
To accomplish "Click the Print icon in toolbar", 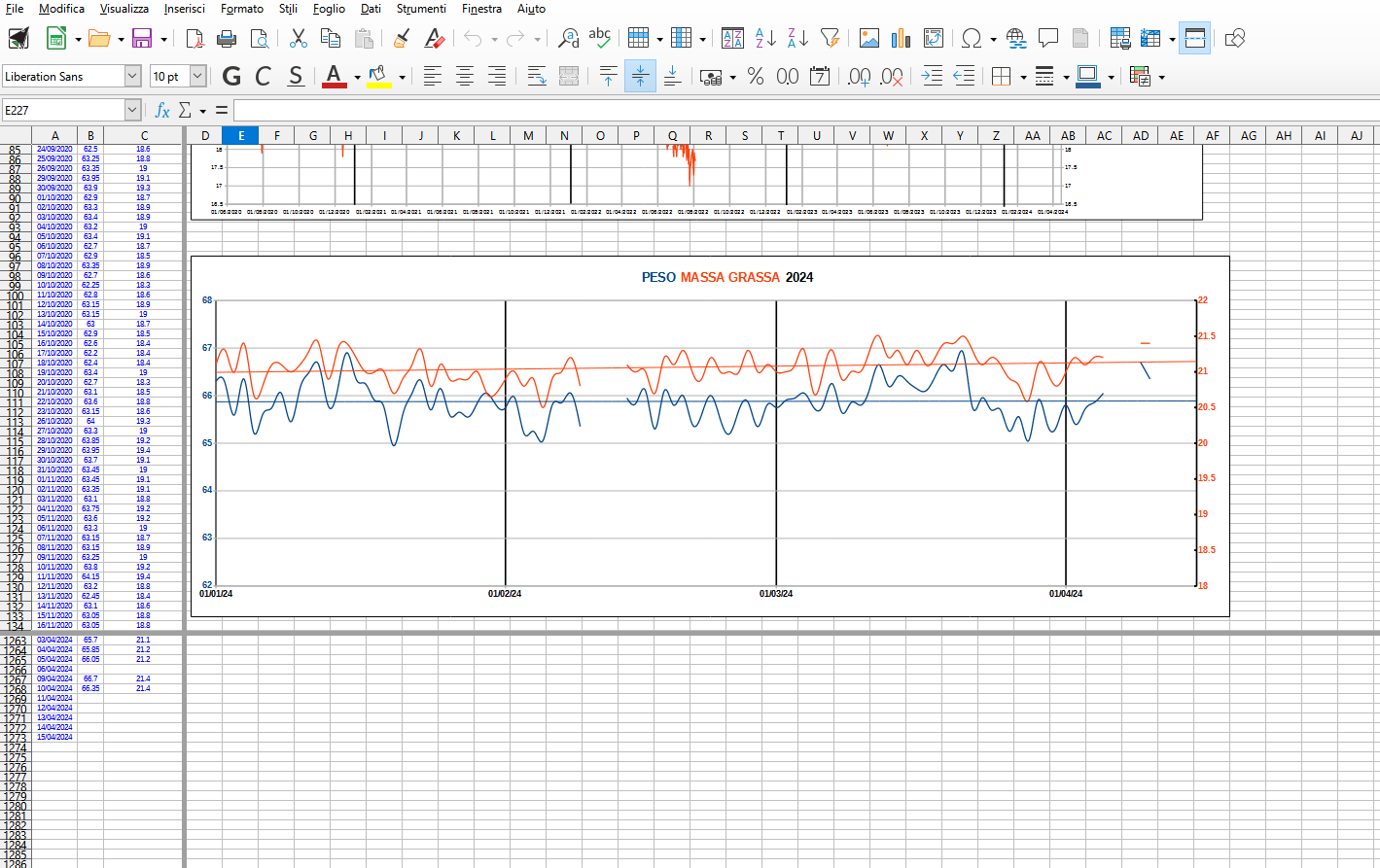I will (227, 39).
